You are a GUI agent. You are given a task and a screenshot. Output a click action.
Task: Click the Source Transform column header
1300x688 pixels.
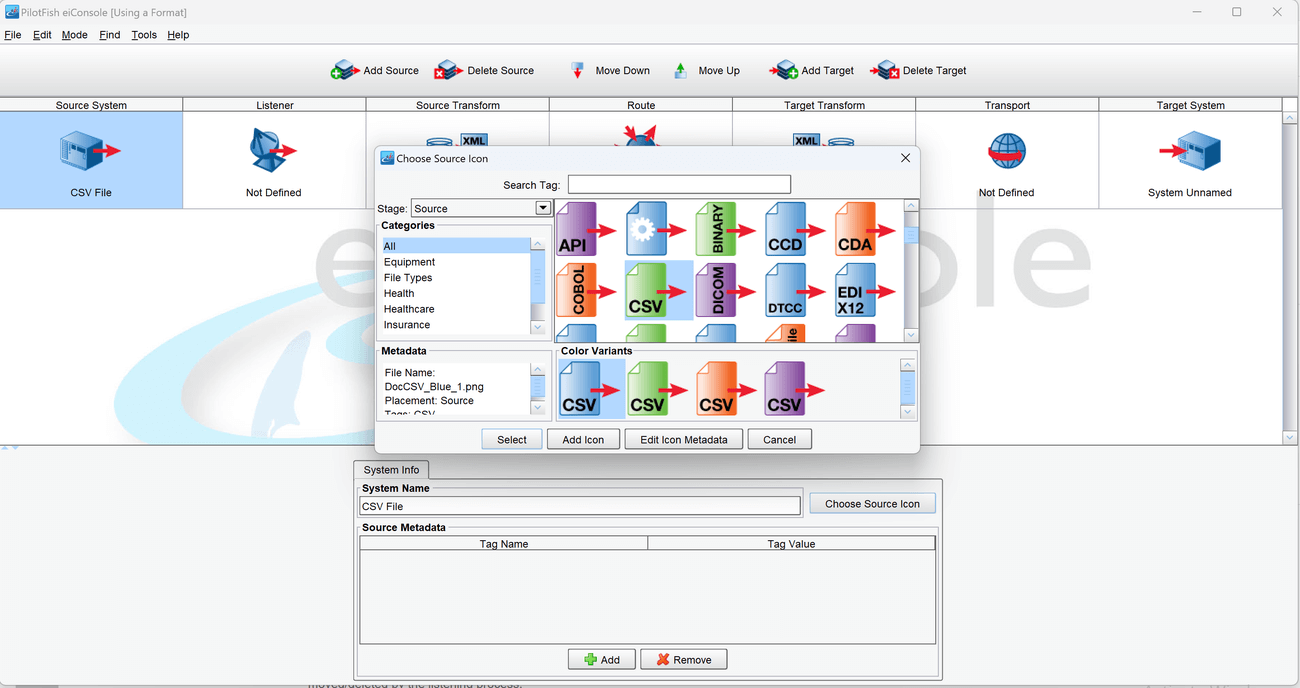point(458,105)
